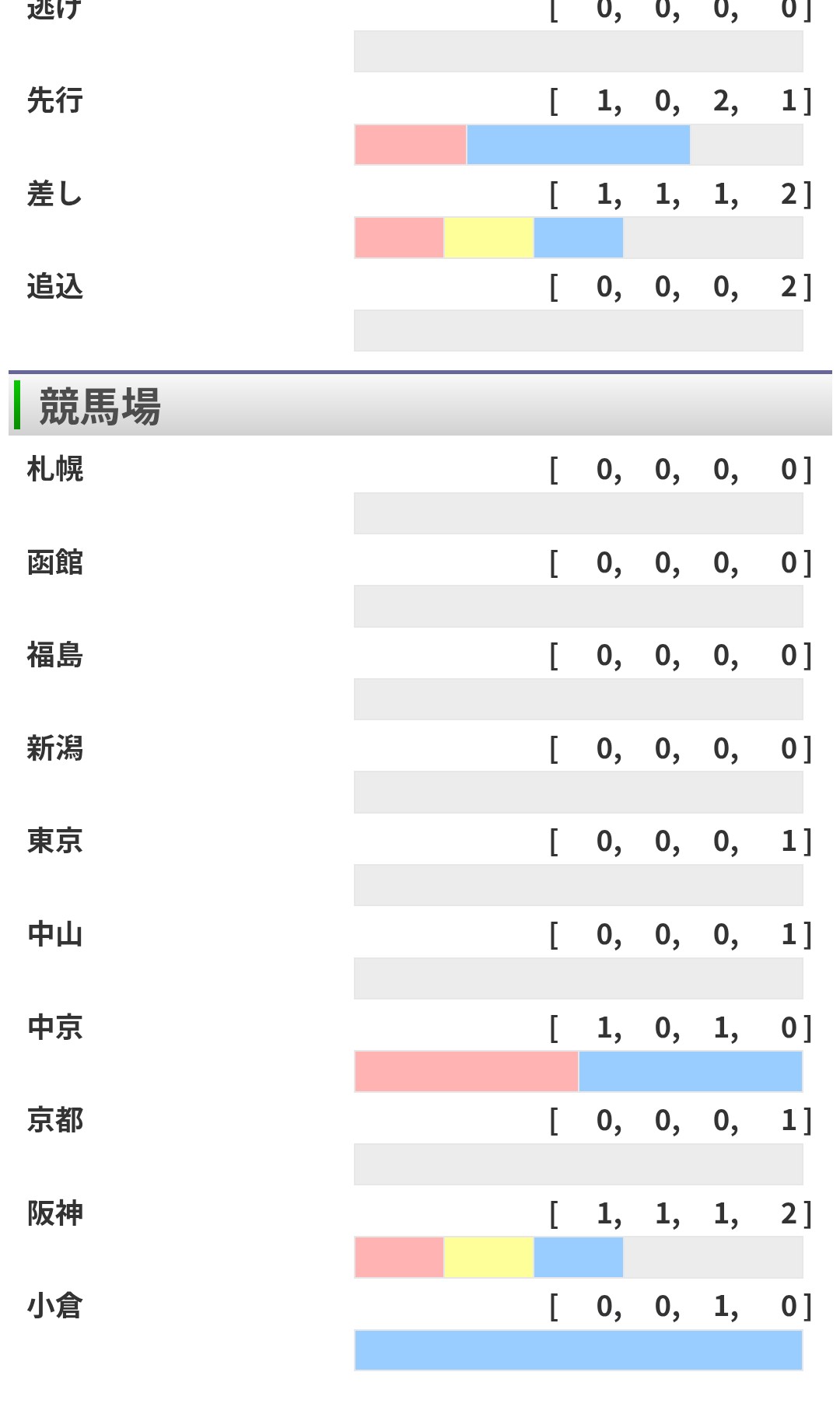Click the pink segment in 差し bar
The height and width of the screenshot is (1407, 840).
pos(399,238)
